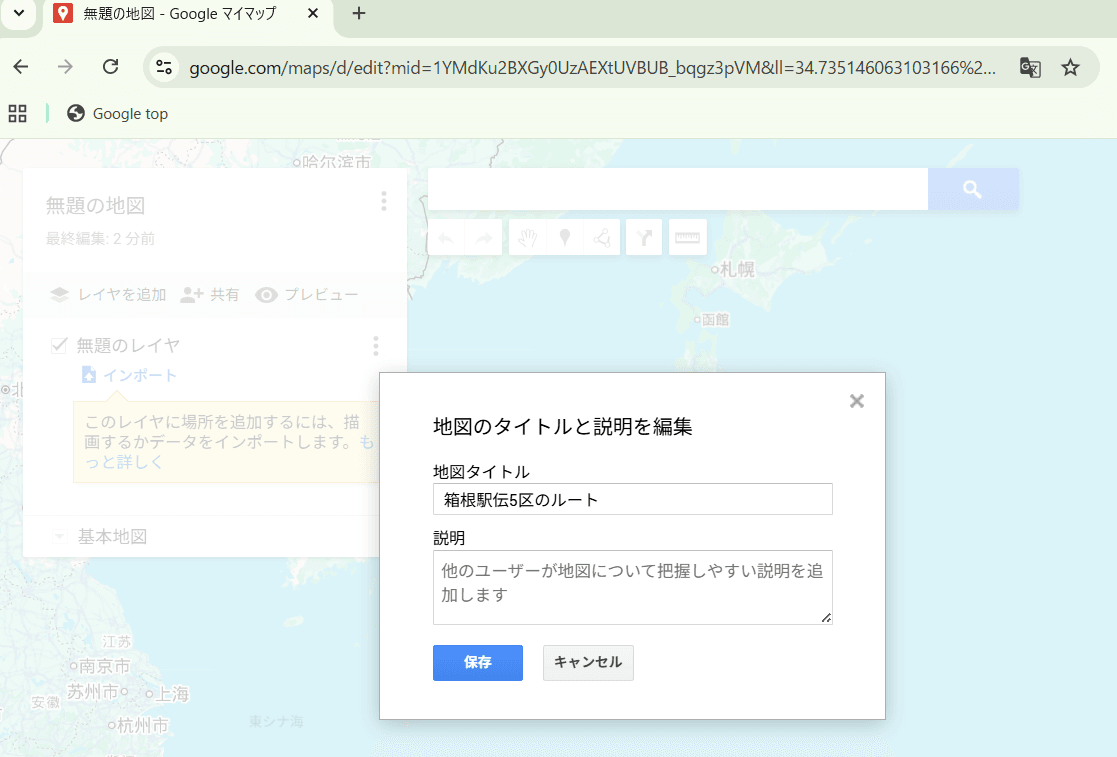
Task: Select the draw line tool
Action: click(x=601, y=238)
